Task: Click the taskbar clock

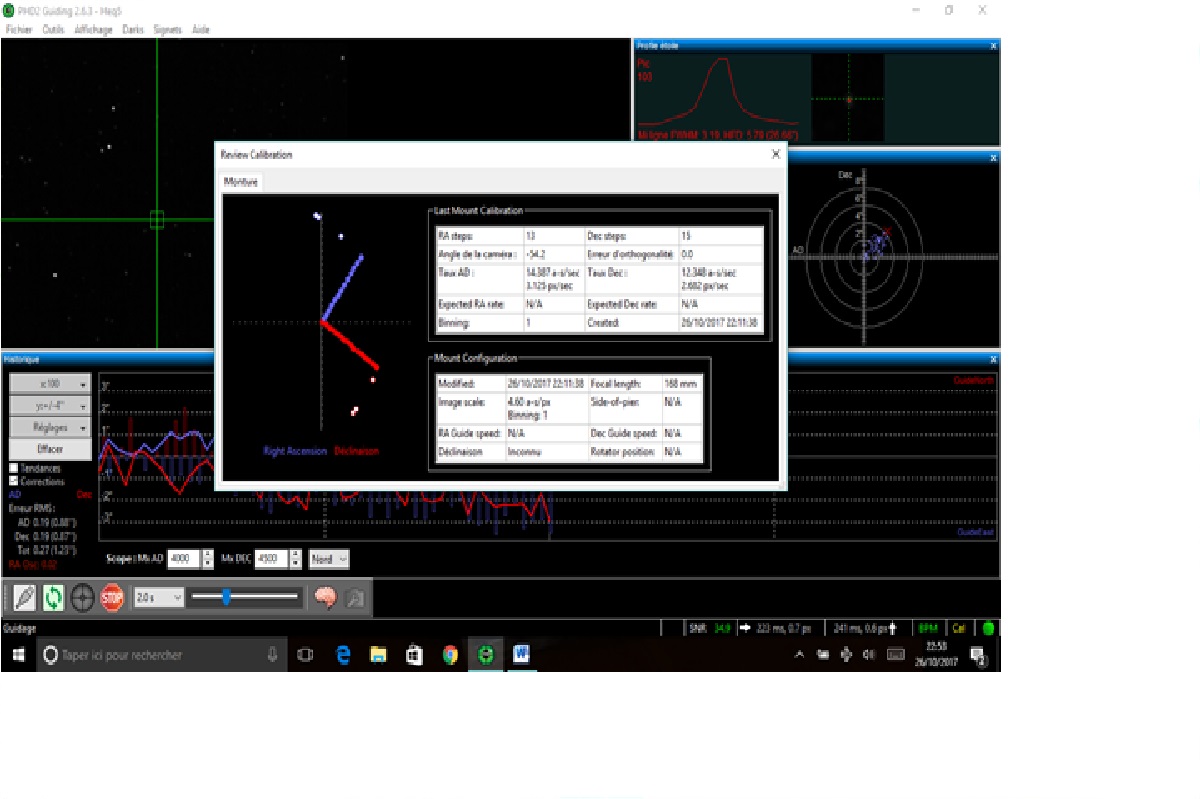Action: [936, 655]
